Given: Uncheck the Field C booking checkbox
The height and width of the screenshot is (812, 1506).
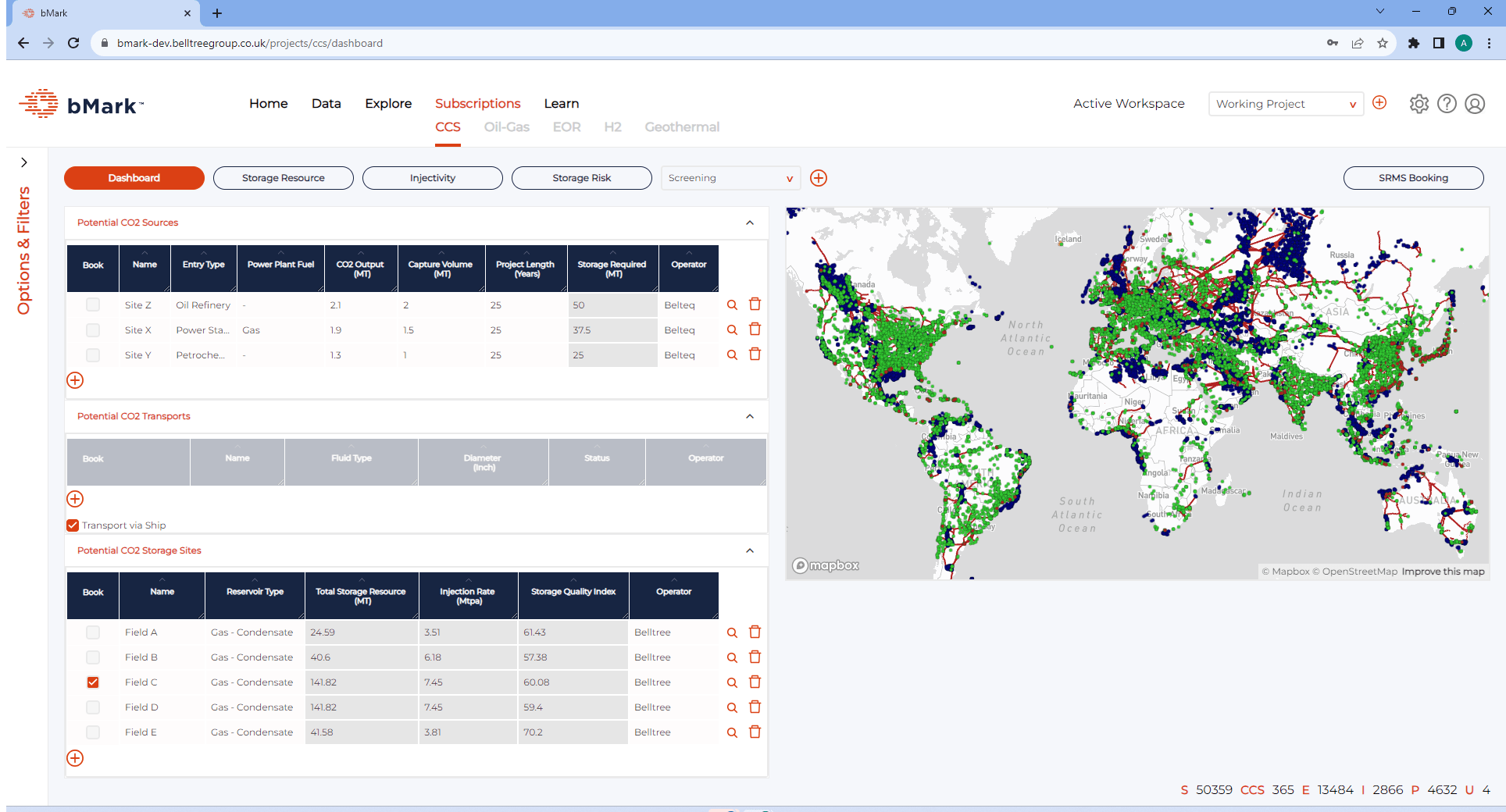Looking at the screenshot, I should (x=93, y=682).
